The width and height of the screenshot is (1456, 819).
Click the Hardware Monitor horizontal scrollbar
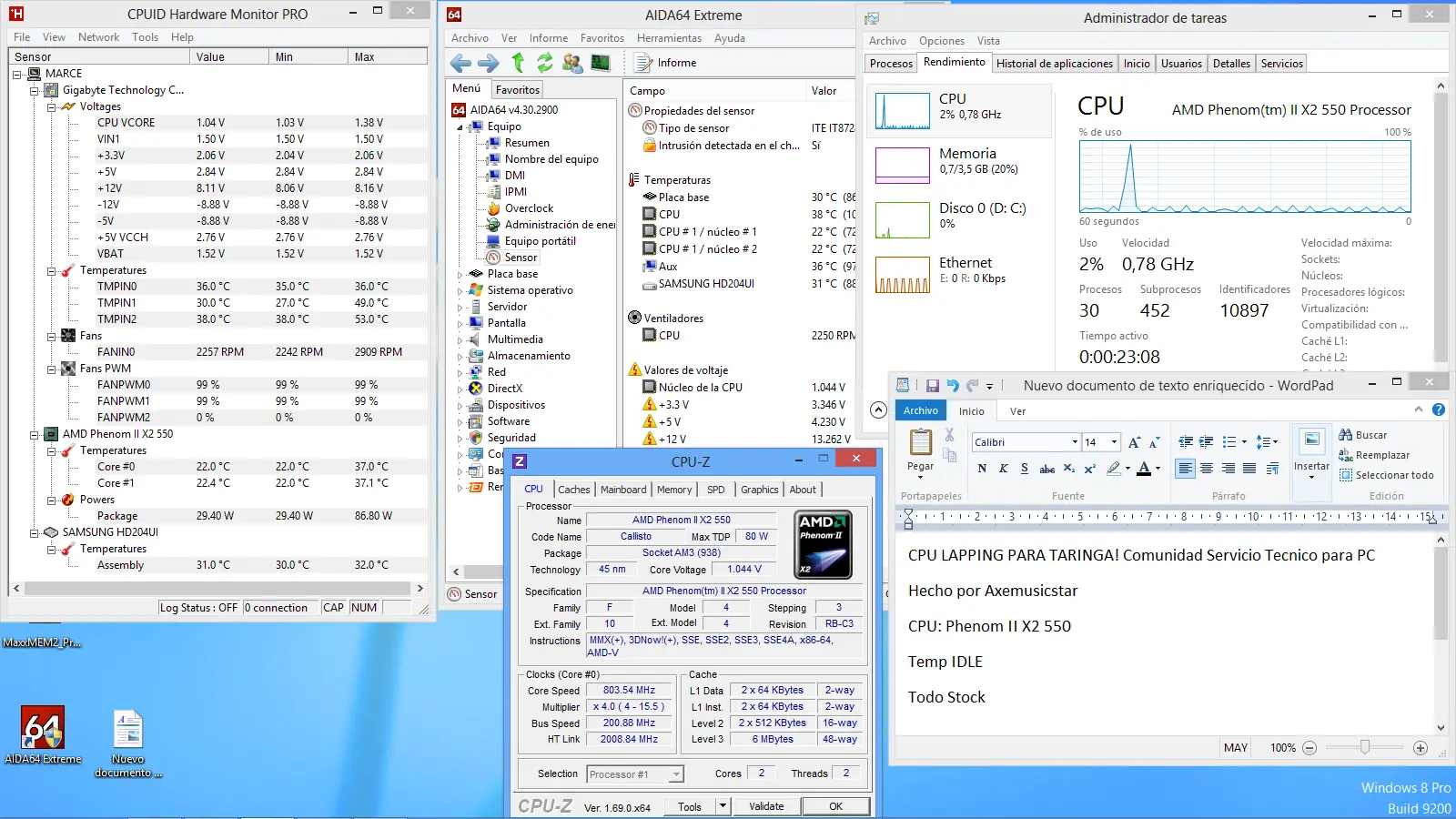pyautogui.click(x=218, y=589)
